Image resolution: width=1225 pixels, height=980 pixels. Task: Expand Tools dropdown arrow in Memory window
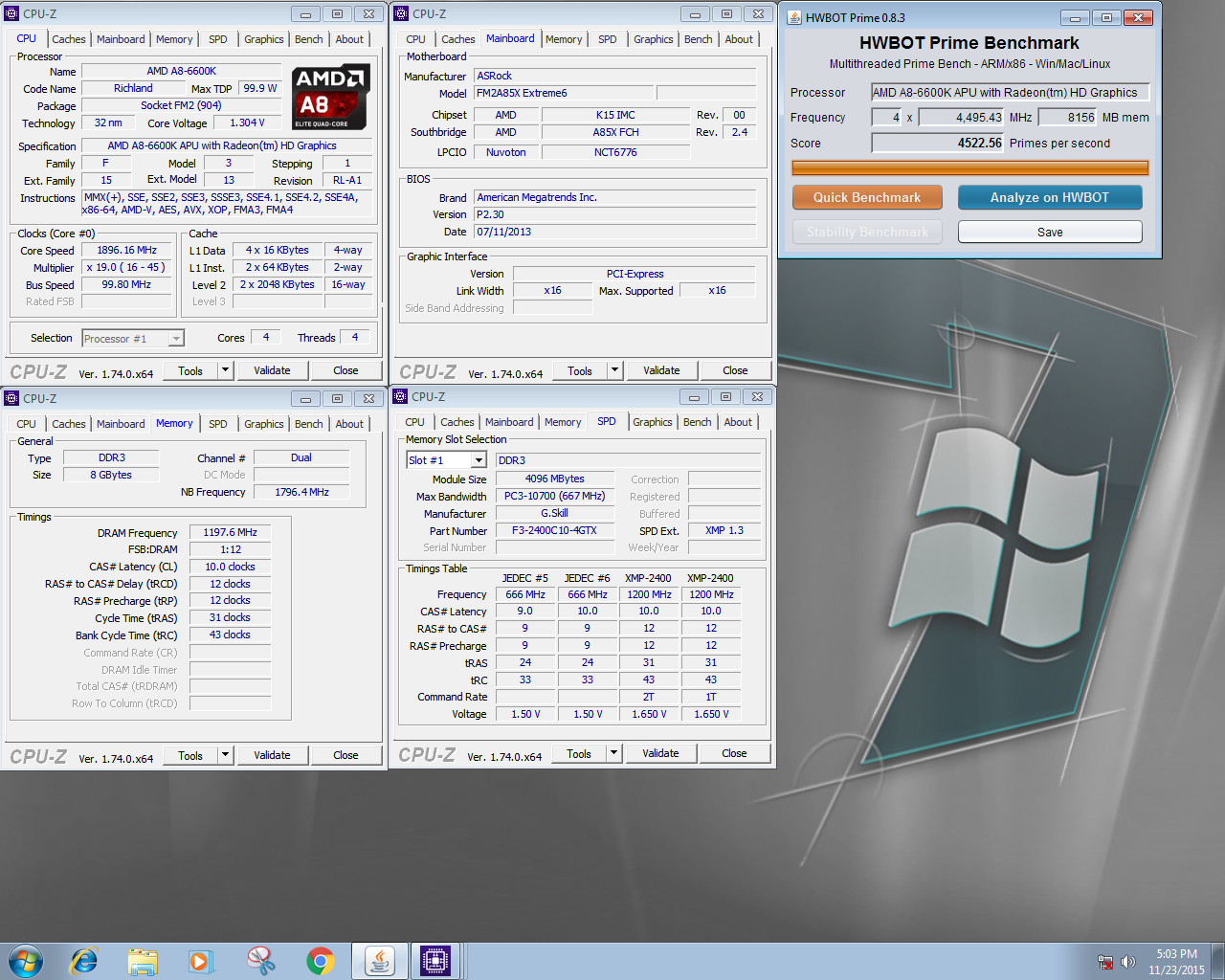226,755
